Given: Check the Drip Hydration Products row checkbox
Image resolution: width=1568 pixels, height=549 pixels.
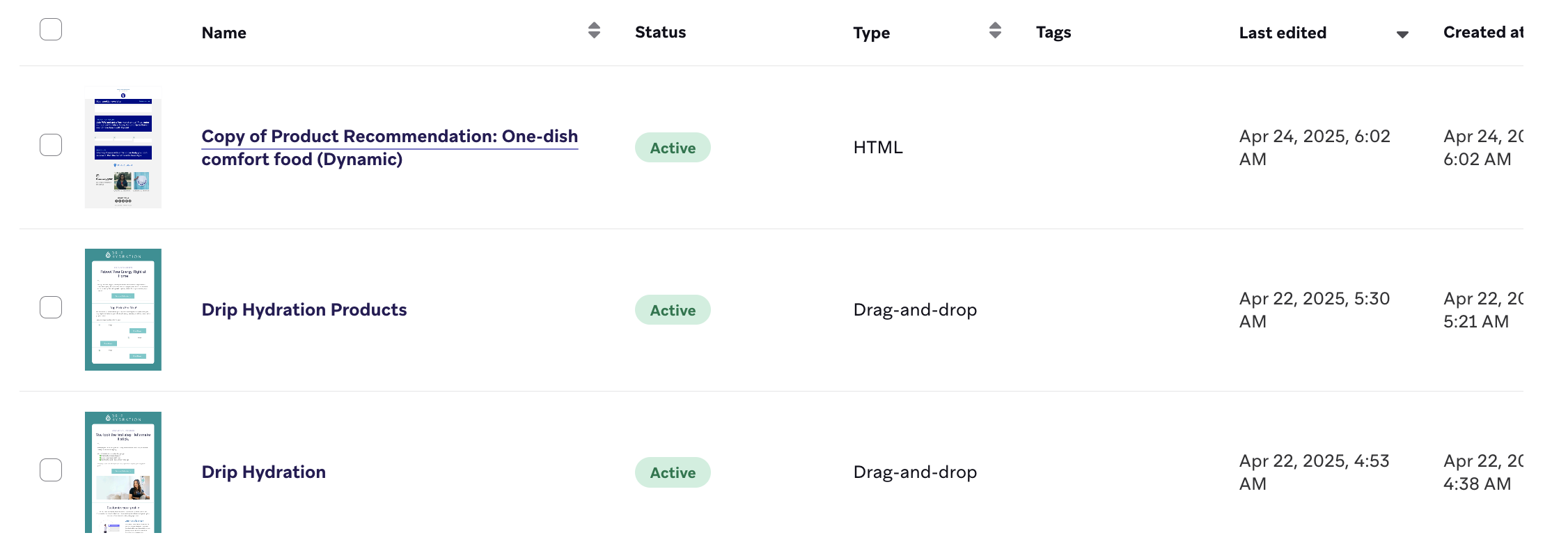Looking at the screenshot, I should [51, 307].
